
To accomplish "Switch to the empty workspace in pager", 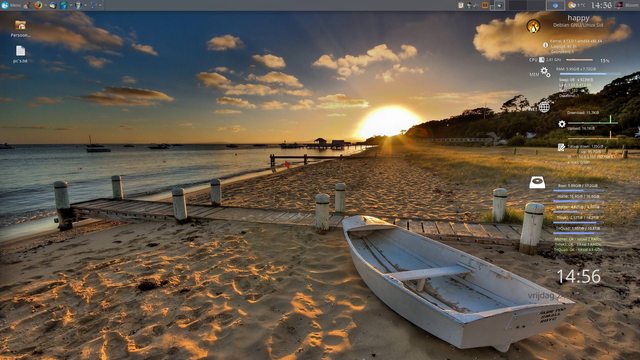I will [536, 5].
